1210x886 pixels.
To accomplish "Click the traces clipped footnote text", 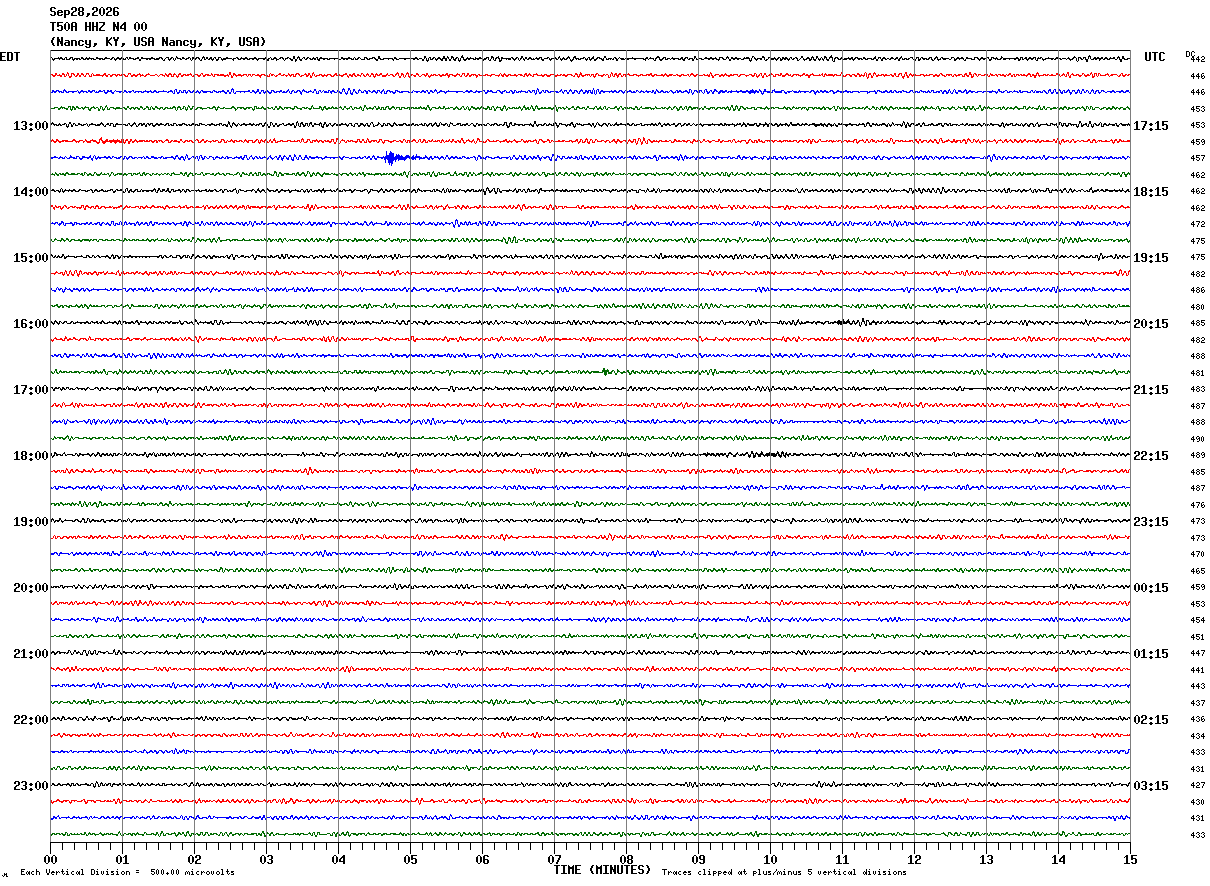I will click(784, 872).
